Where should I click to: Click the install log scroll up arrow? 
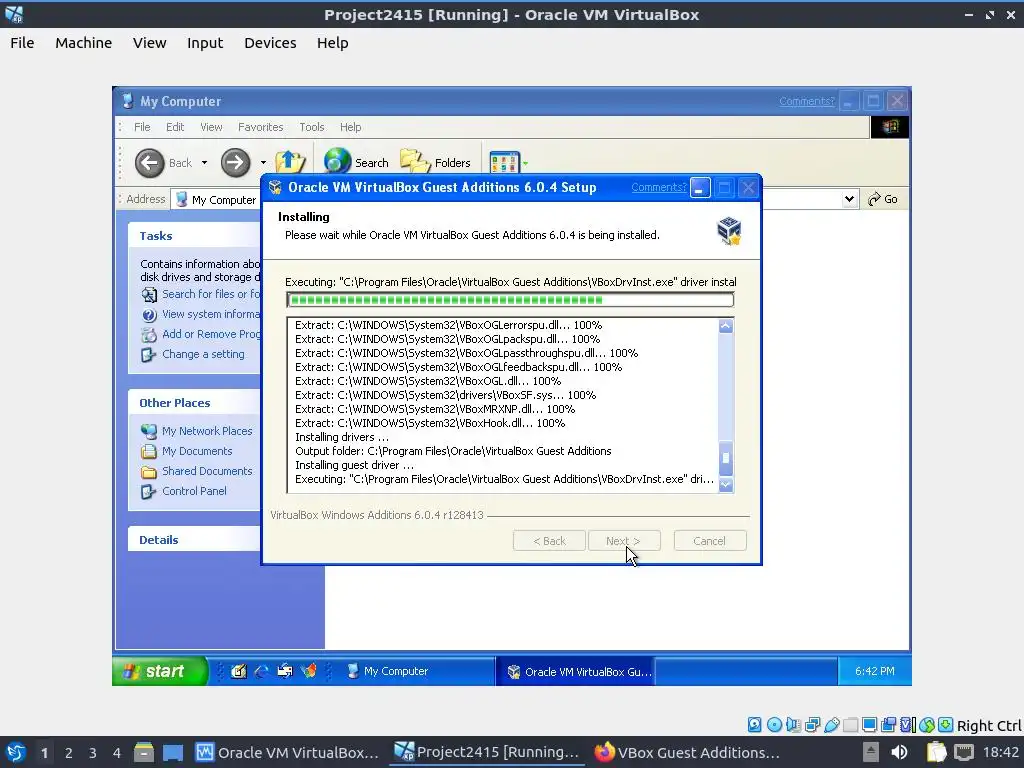[726, 326]
